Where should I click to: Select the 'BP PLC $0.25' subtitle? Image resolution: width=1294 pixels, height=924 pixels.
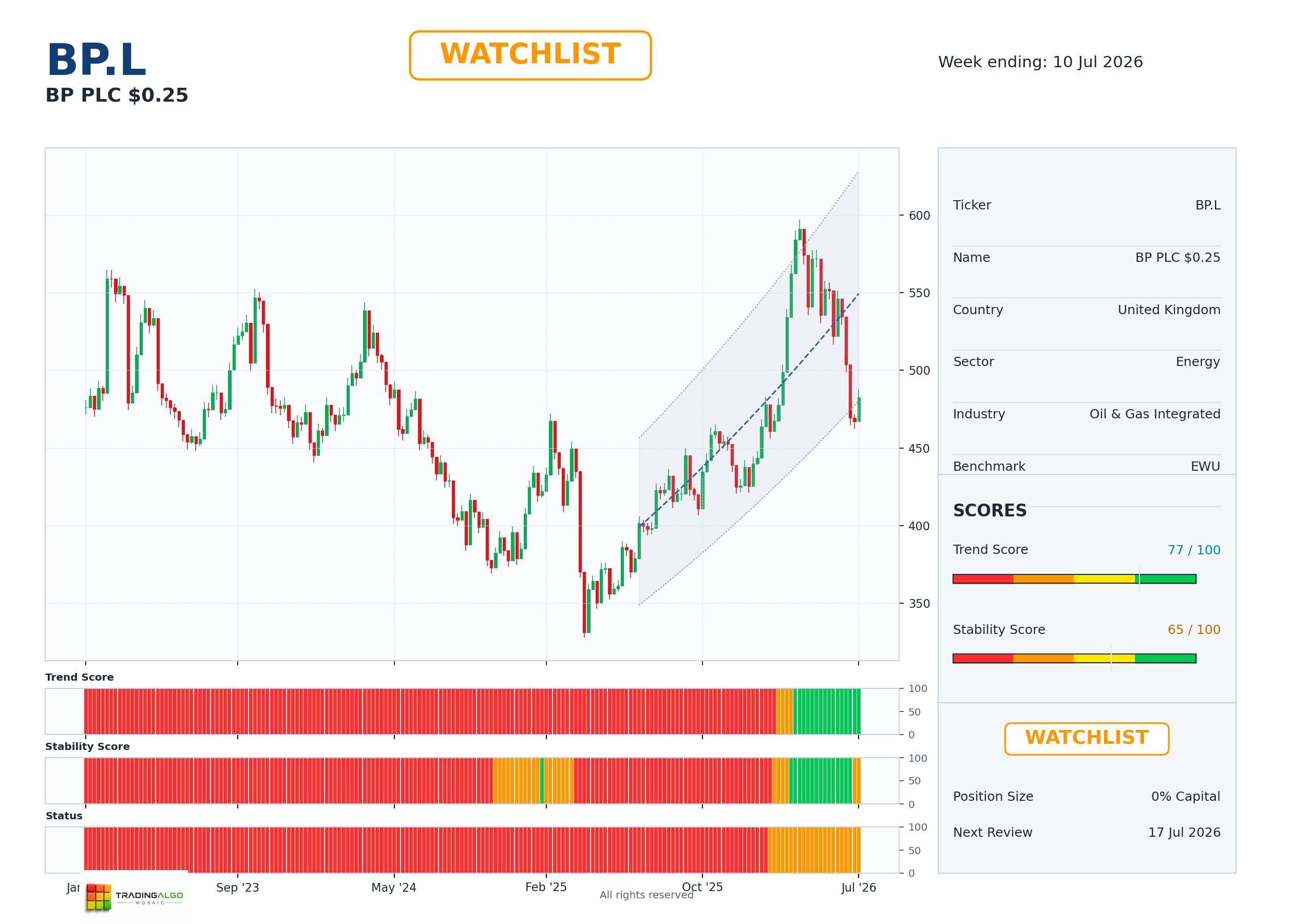(117, 95)
